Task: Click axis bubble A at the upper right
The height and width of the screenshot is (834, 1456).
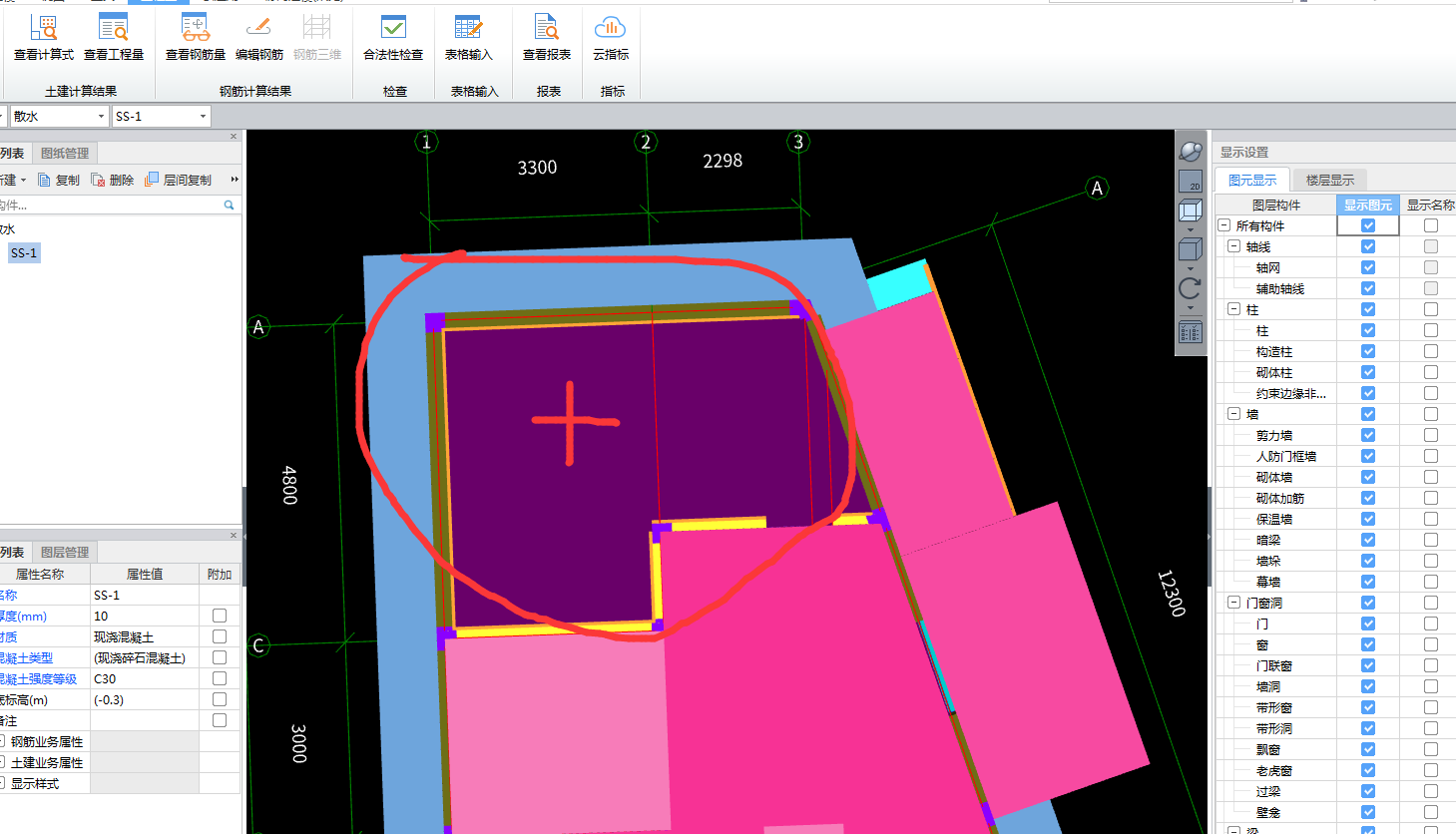Action: [1097, 188]
